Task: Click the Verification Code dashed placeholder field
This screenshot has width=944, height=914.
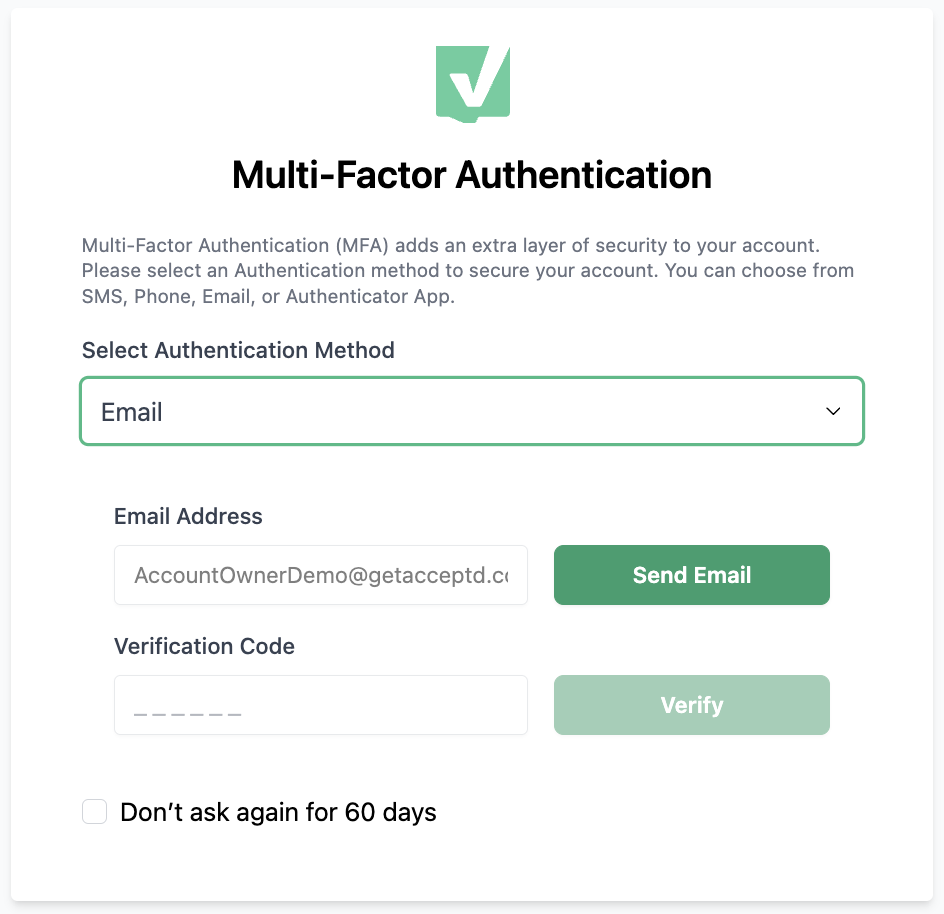Action: click(x=320, y=705)
